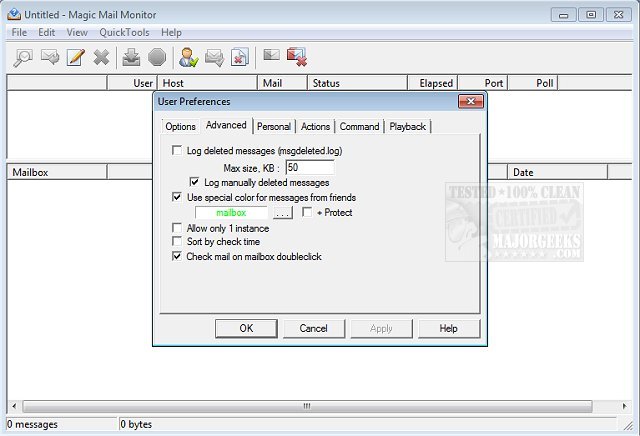Click the Port column header
The height and width of the screenshot is (436, 640).
(483, 83)
